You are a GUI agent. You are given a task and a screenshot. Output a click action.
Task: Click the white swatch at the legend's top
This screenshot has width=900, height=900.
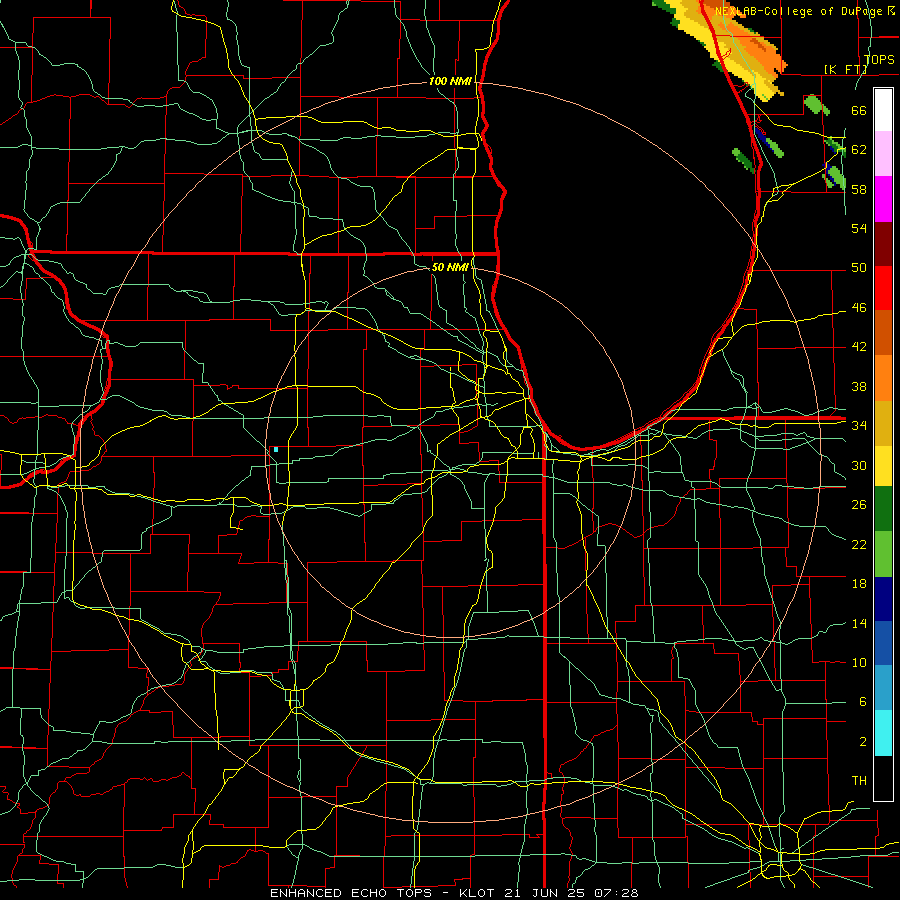click(883, 110)
